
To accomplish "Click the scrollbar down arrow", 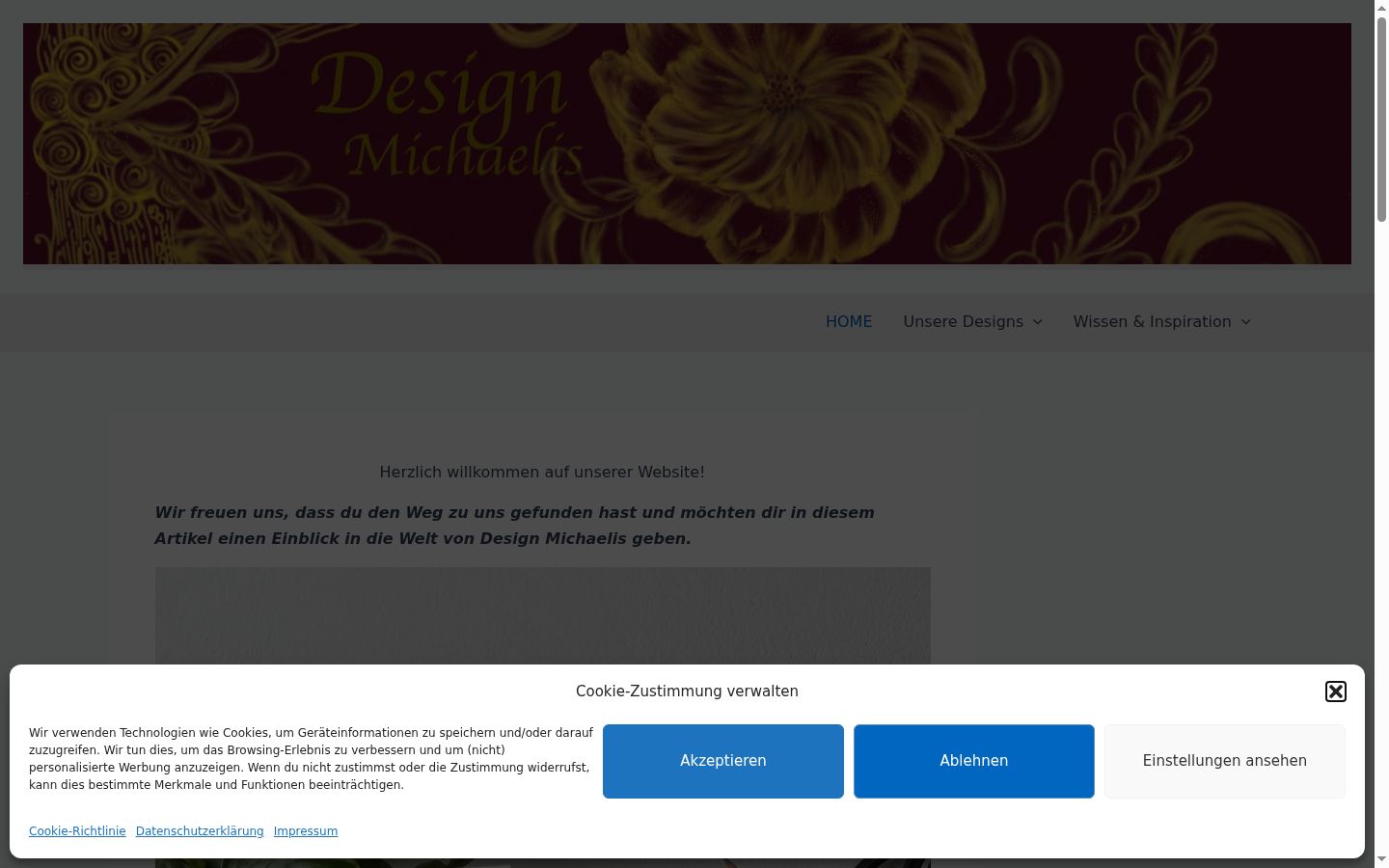I will (1381, 860).
